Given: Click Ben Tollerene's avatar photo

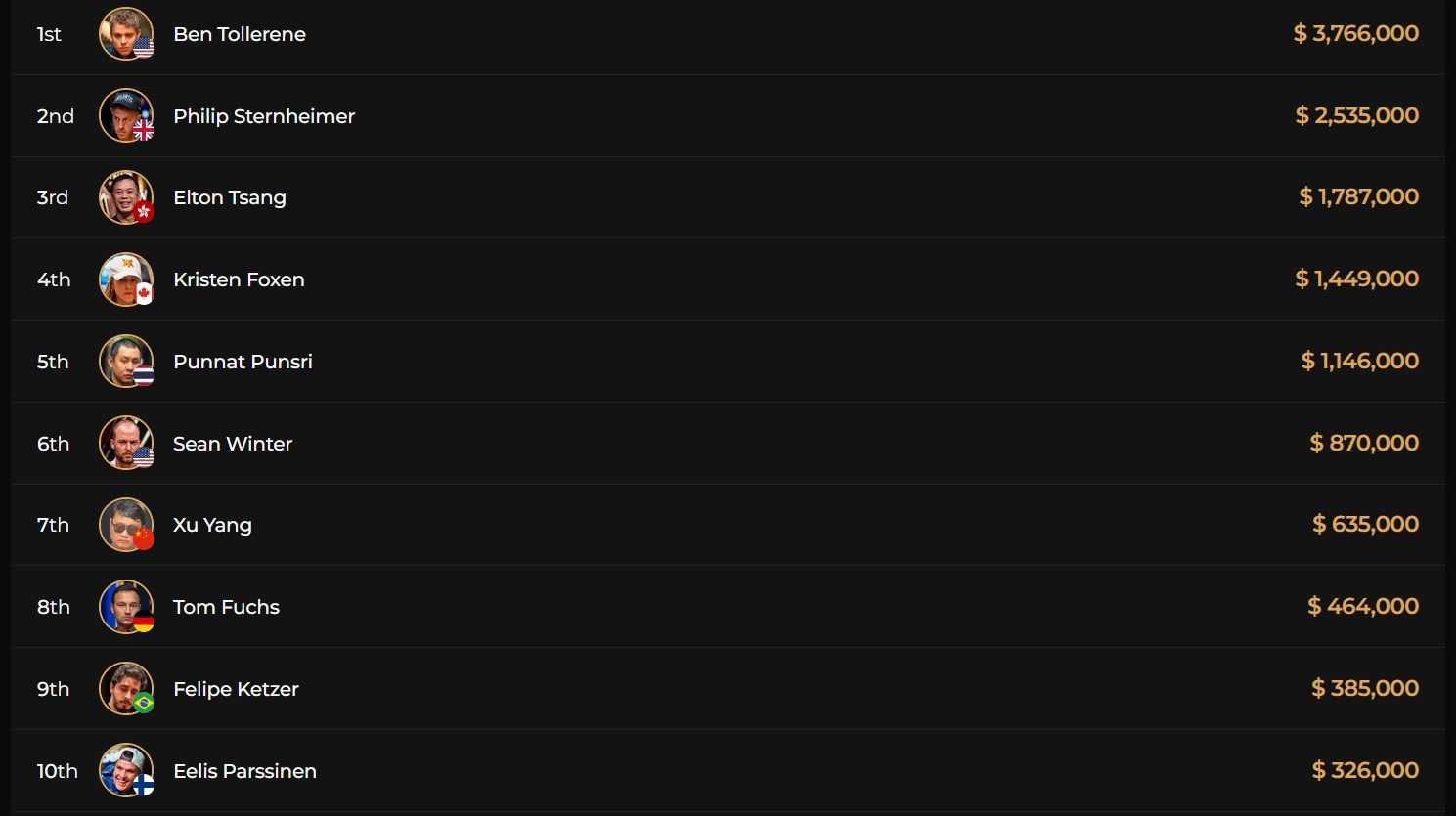Looking at the screenshot, I should click(125, 33).
